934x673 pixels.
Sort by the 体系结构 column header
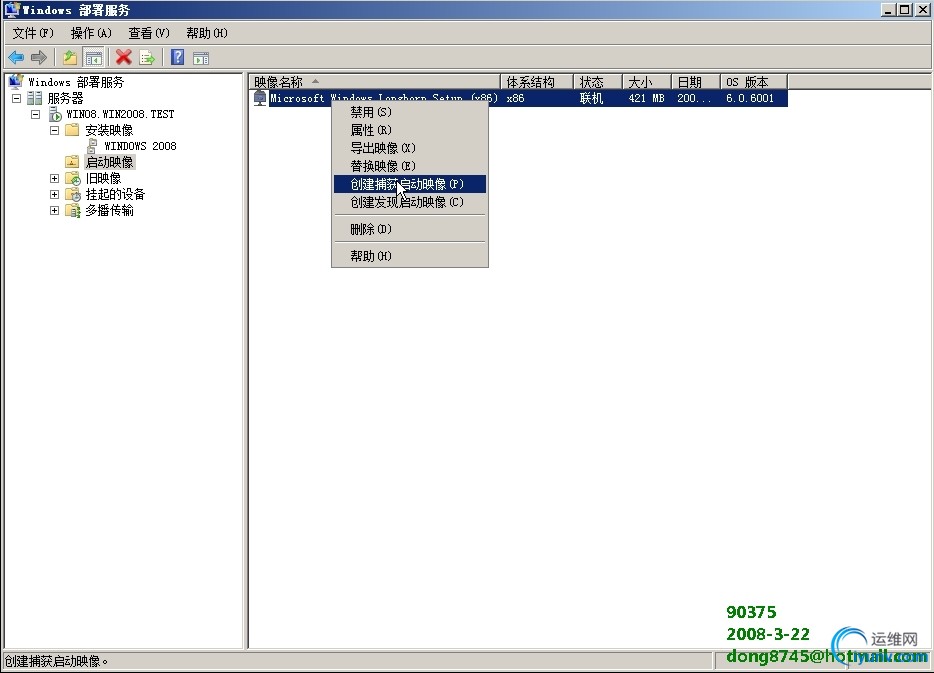point(537,82)
